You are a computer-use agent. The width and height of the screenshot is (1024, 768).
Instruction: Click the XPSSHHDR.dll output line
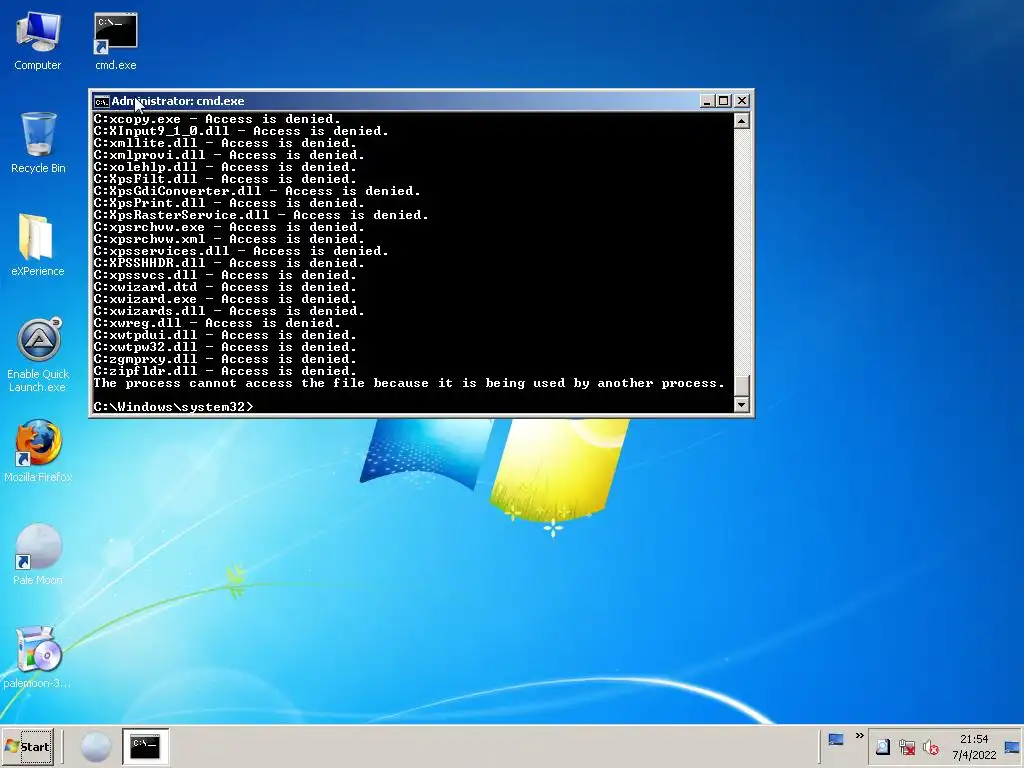point(229,263)
